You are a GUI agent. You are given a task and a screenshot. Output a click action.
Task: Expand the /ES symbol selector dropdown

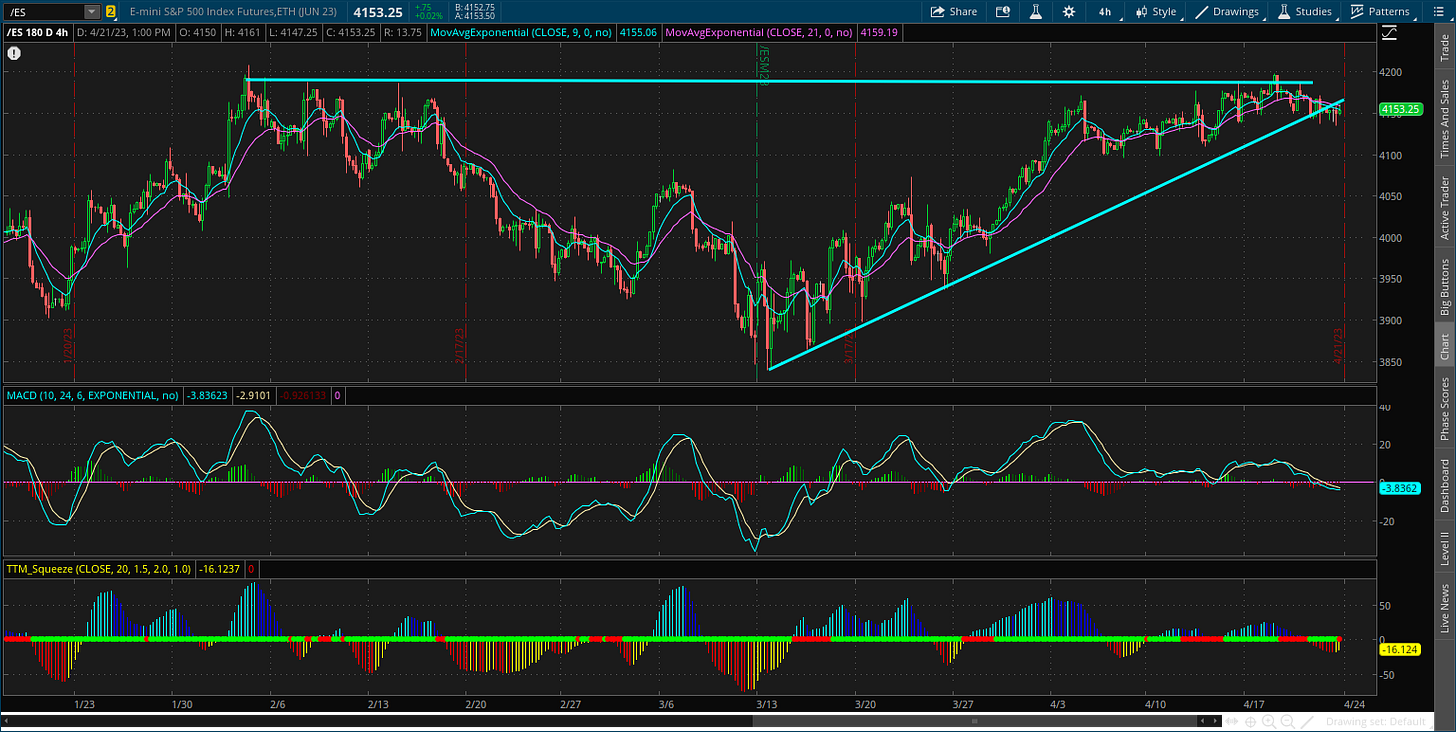92,12
